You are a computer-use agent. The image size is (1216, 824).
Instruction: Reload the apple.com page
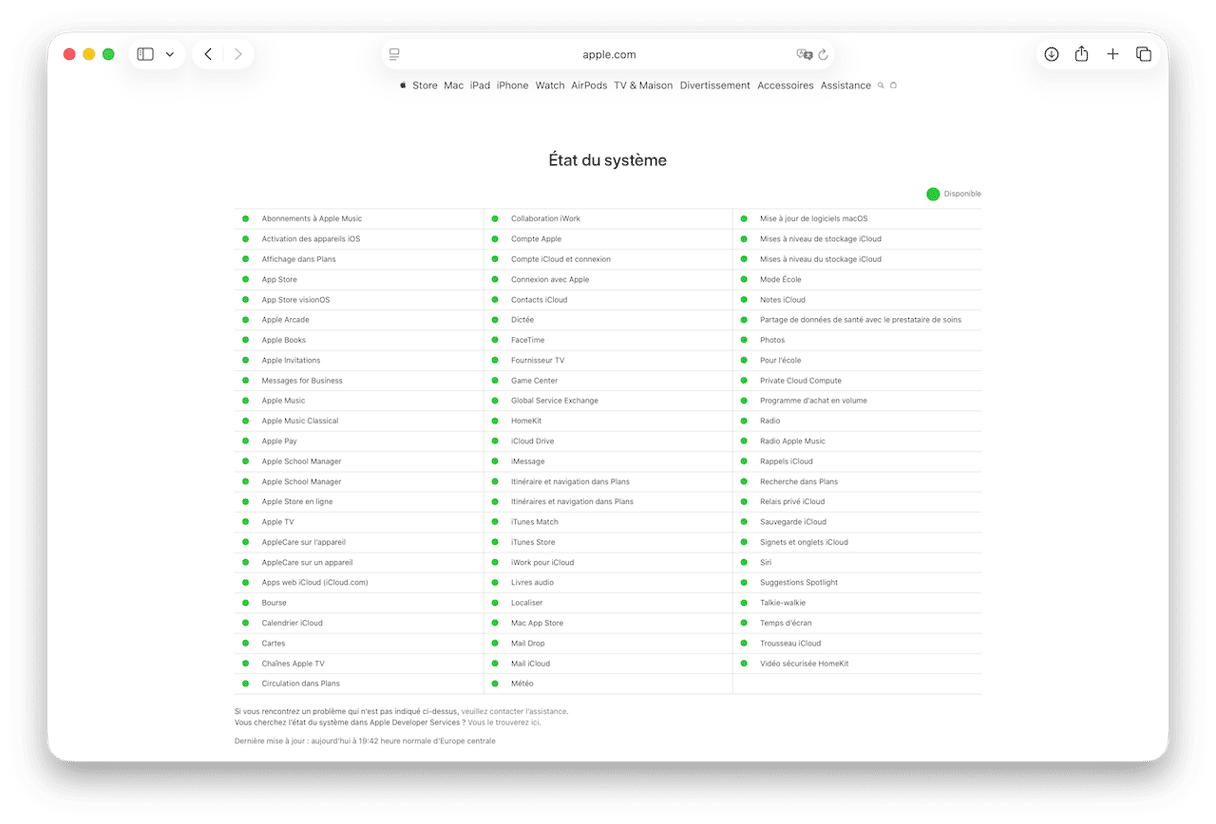point(823,55)
